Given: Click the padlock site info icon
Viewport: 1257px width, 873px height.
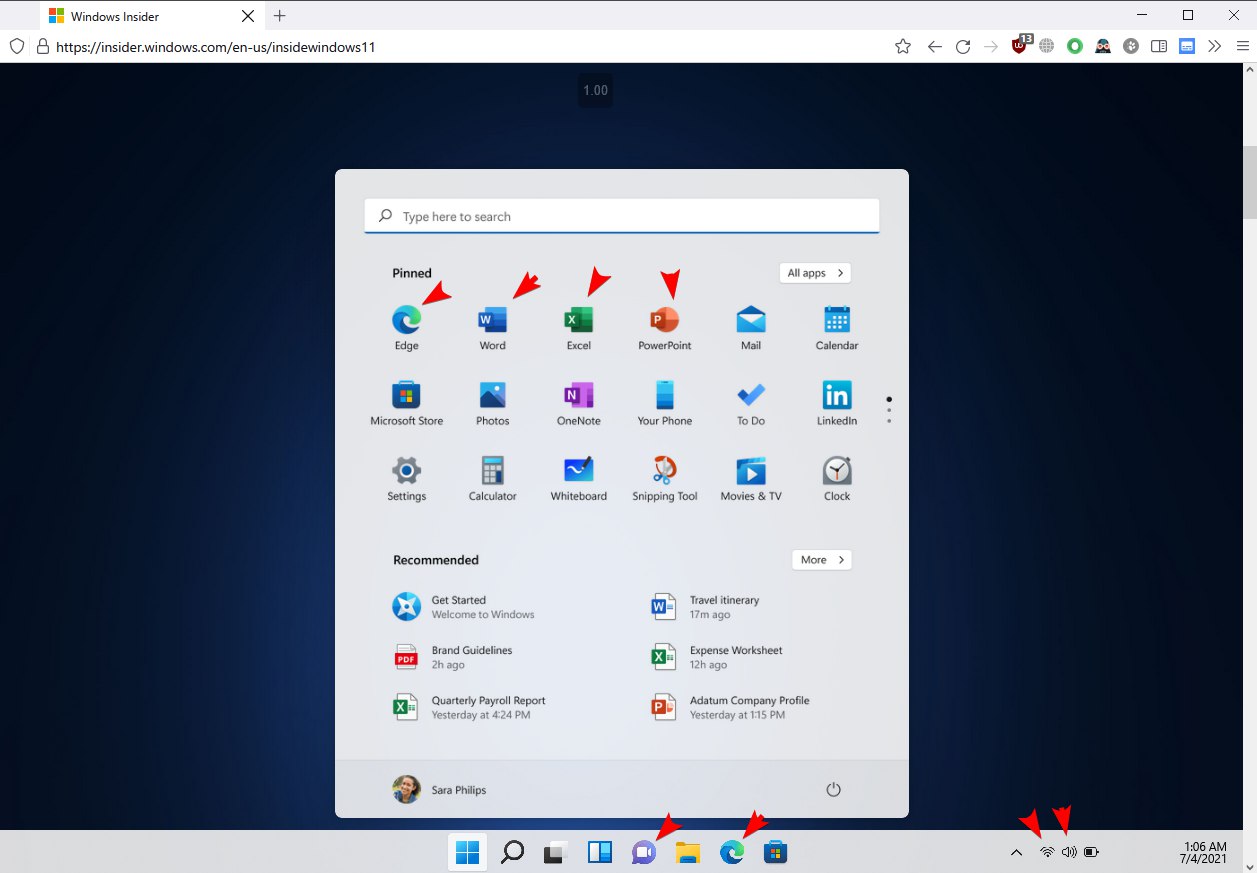Looking at the screenshot, I should pyautogui.click(x=42, y=46).
